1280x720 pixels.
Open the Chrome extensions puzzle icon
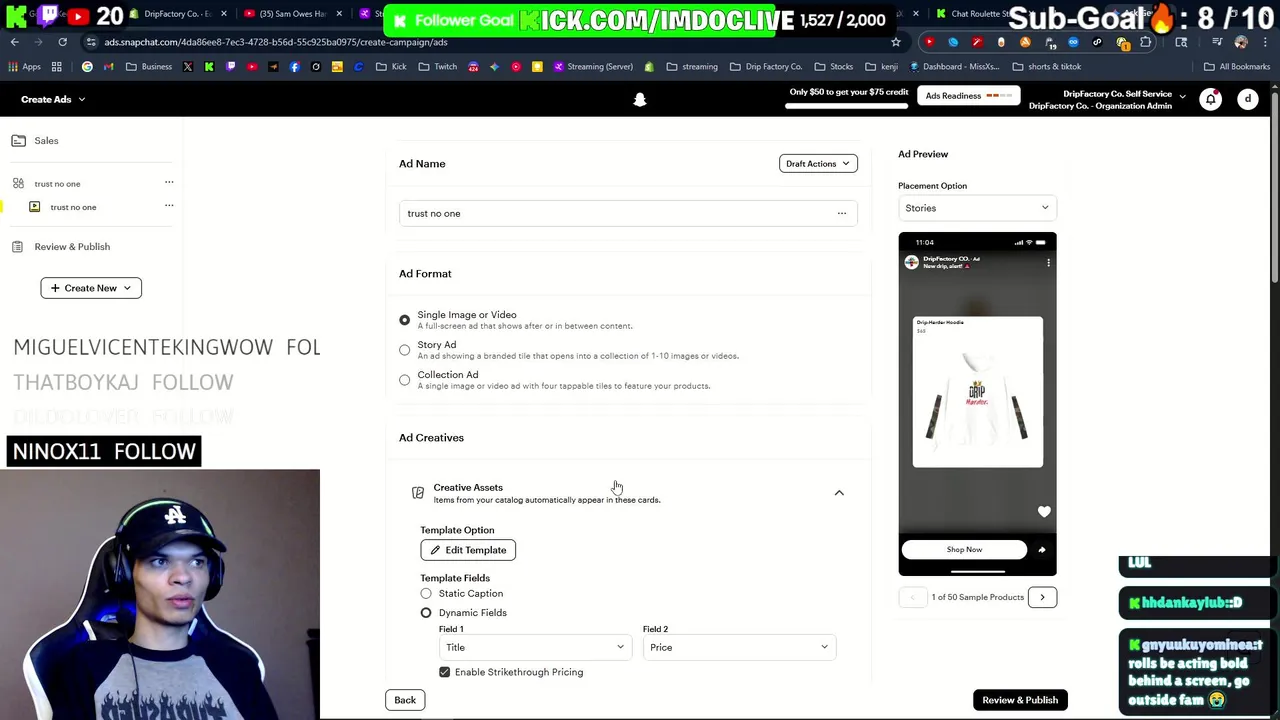pos(1146,42)
